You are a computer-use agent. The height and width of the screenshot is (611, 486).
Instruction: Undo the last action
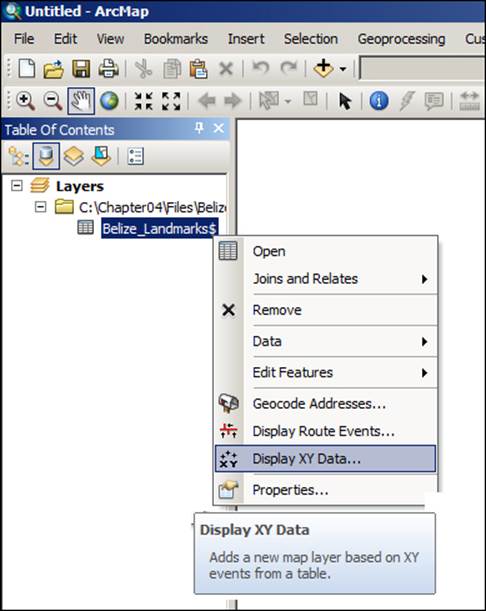260,68
